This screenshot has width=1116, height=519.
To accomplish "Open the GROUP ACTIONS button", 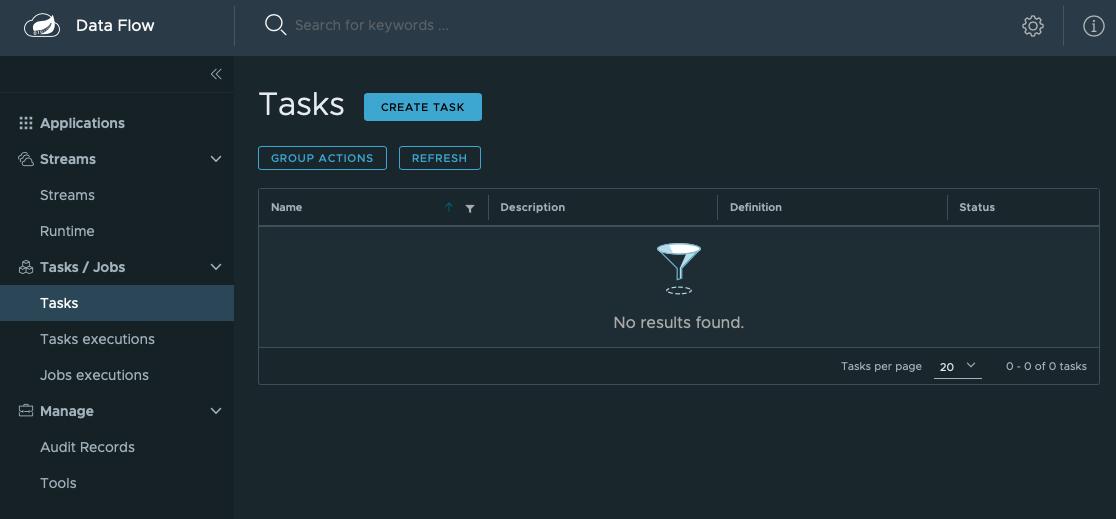I will point(322,158).
